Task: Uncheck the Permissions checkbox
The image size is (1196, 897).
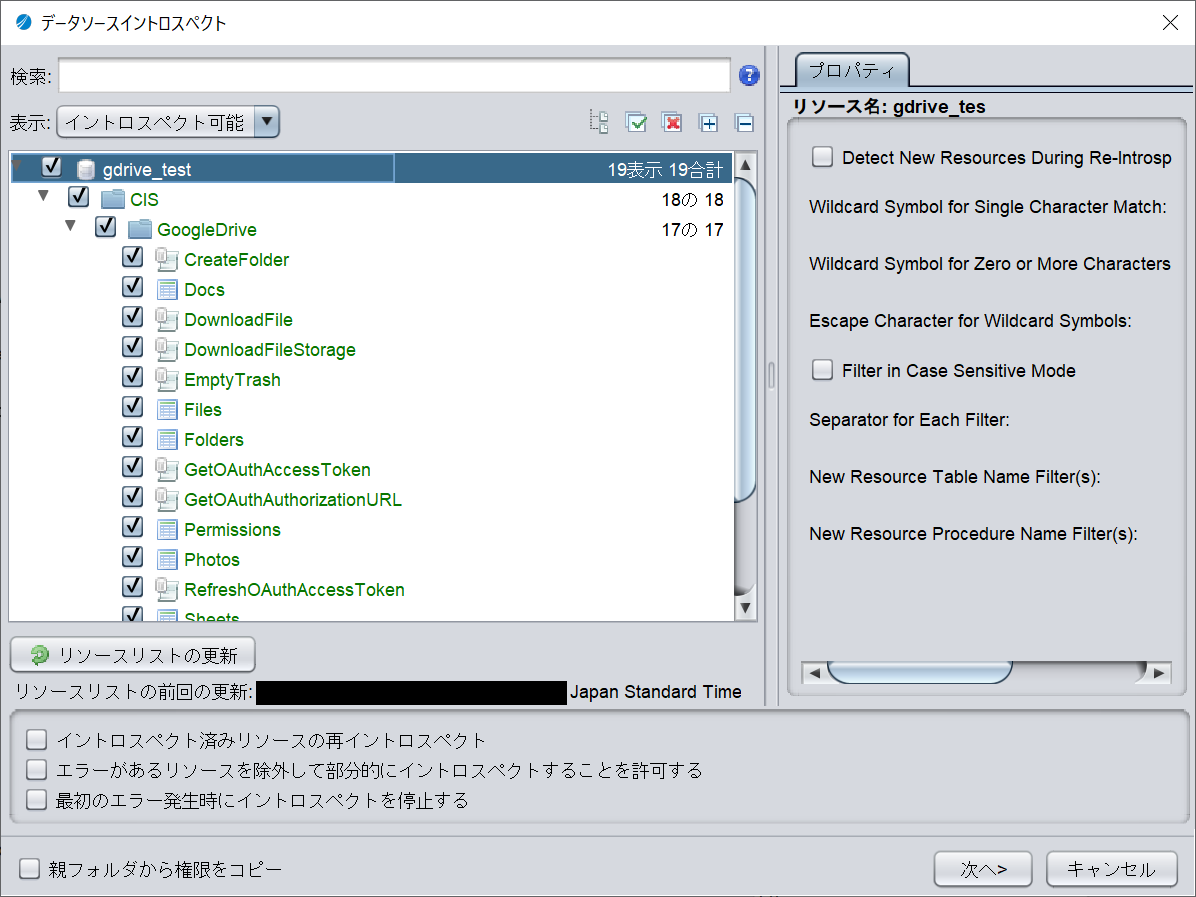Action: [x=133, y=526]
